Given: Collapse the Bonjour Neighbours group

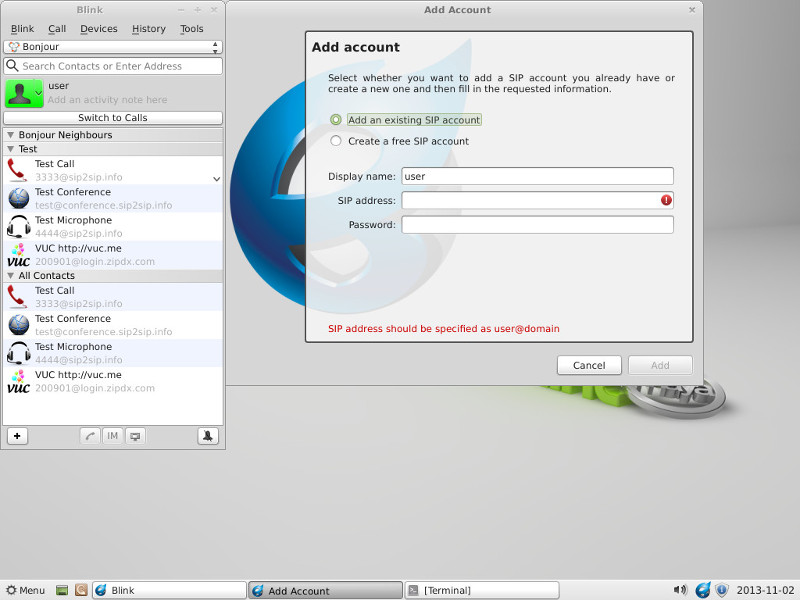Looking at the screenshot, I should (10, 135).
